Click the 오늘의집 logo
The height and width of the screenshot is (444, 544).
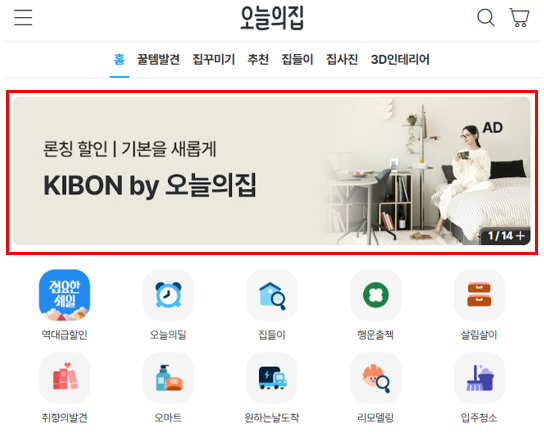tap(272, 17)
